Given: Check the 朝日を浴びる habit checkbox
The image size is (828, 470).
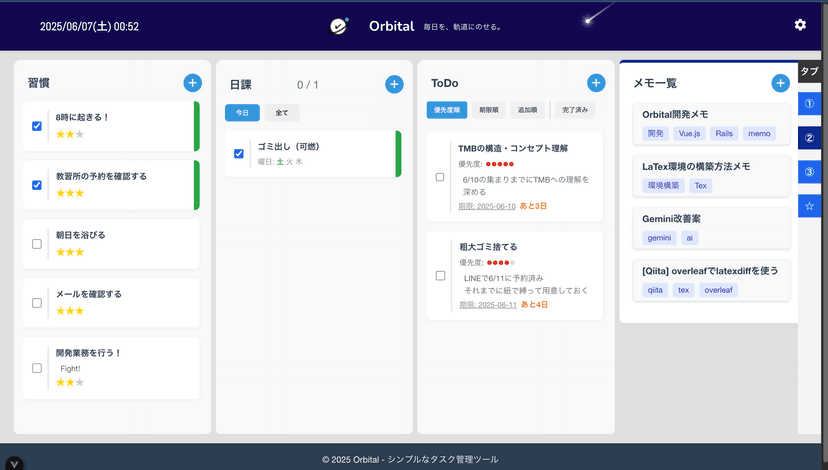Looking at the screenshot, I should [x=37, y=243].
